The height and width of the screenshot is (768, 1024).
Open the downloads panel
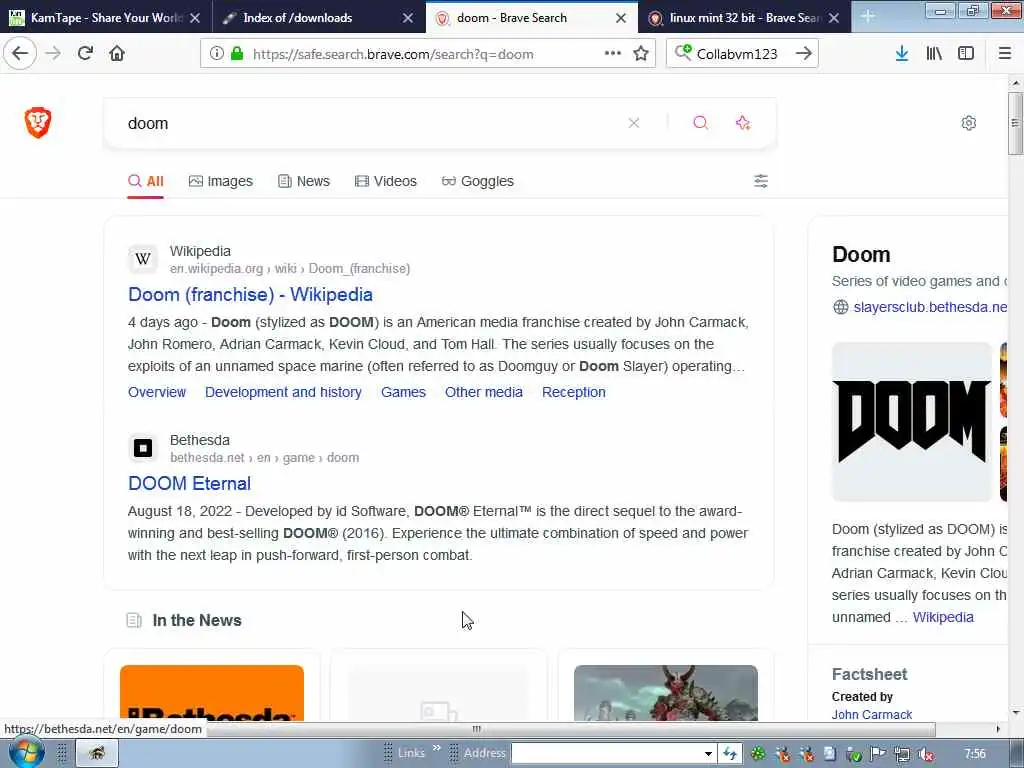pyautogui.click(x=902, y=54)
